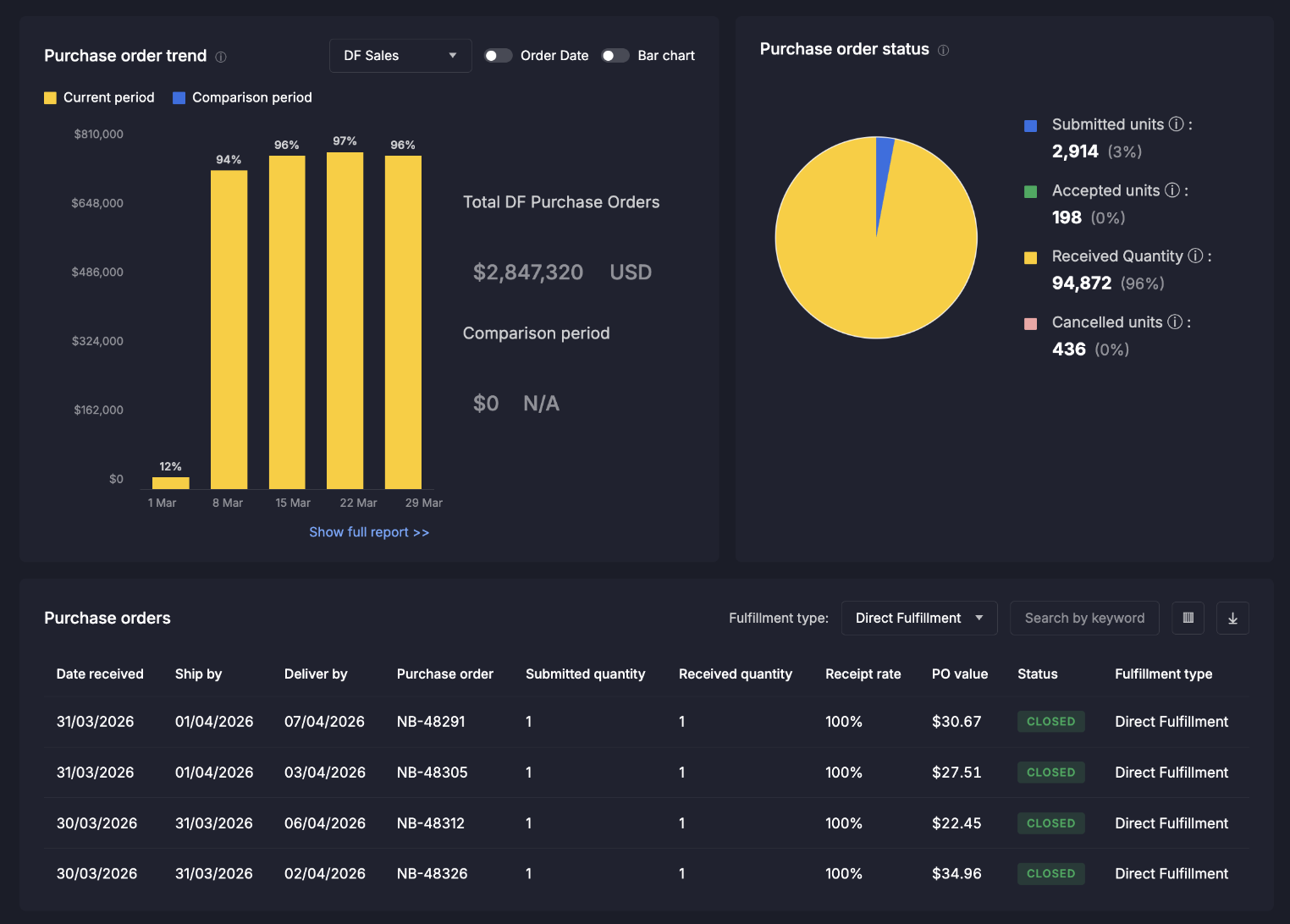Sort by Receipt rate column header
The width and height of the screenshot is (1290, 924).
click(x=863, y=674)
